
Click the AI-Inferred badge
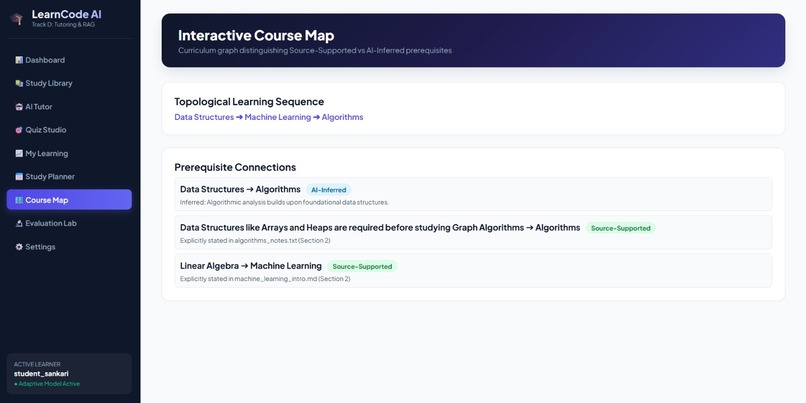point(328,190)
